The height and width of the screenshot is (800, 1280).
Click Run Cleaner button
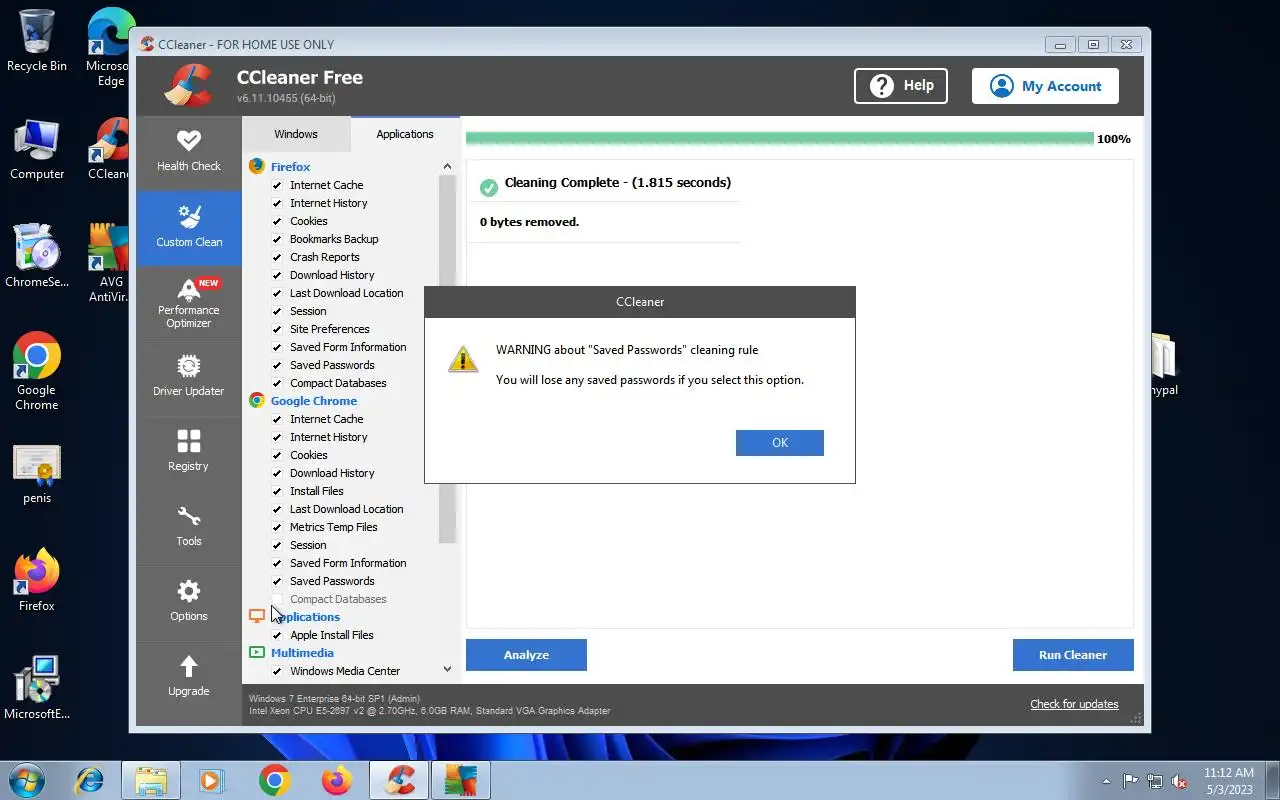[x=1073, y=655]
